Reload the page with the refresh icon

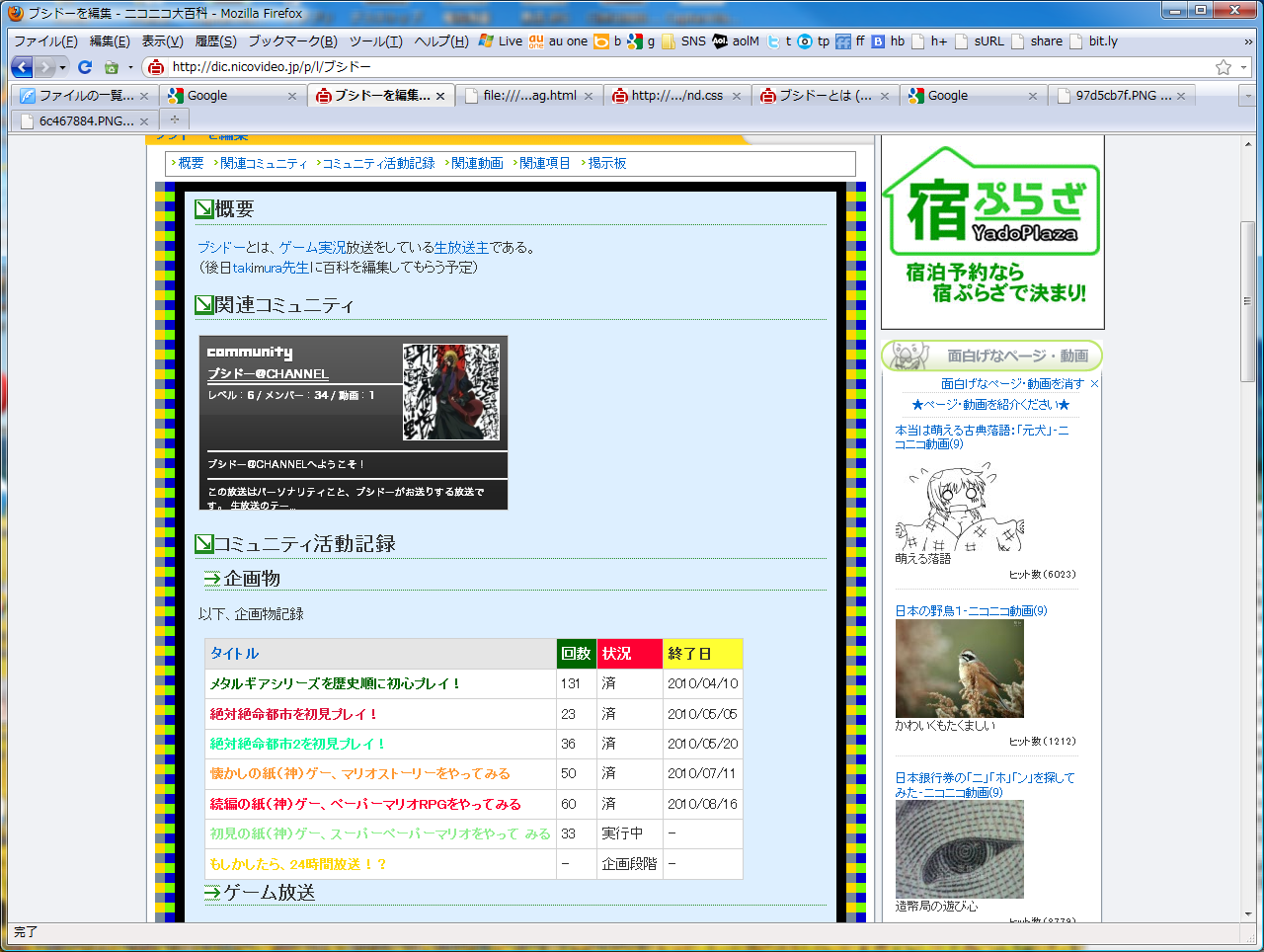[x=85, y=67]
